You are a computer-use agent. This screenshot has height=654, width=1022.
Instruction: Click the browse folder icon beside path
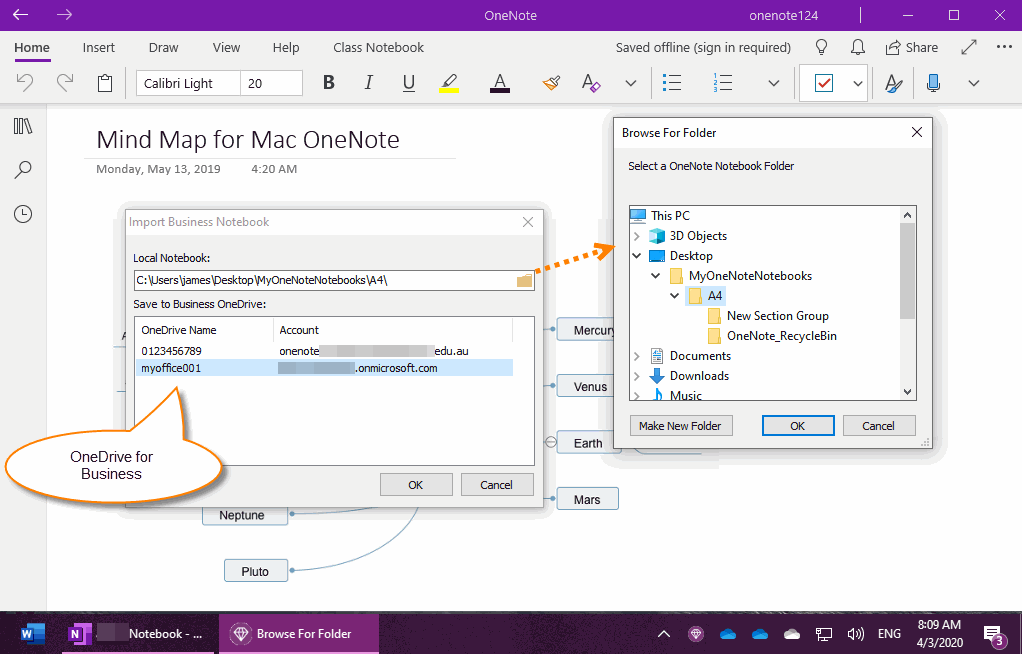(x=525, y=281)
